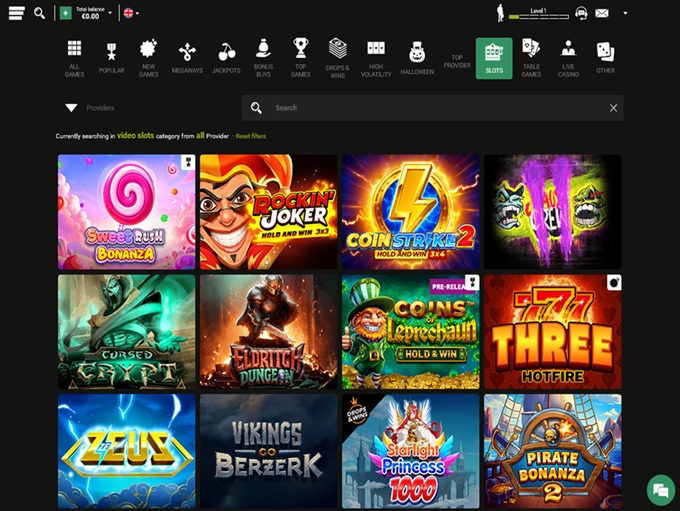Open the Vikings Go Berzerk game thumbnail
Screen dimensions: 680x511
tap(266, 450)
